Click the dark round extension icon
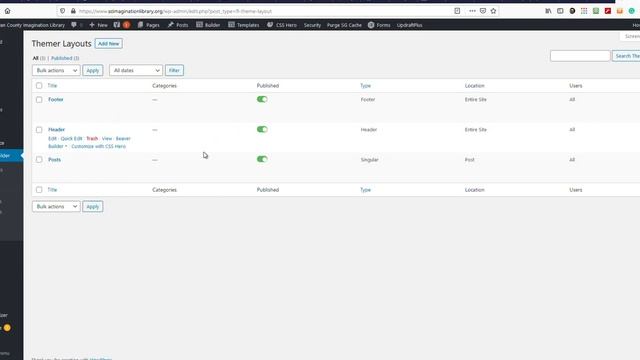This screenshot has height=360, width=640. [x=572, y=11]
